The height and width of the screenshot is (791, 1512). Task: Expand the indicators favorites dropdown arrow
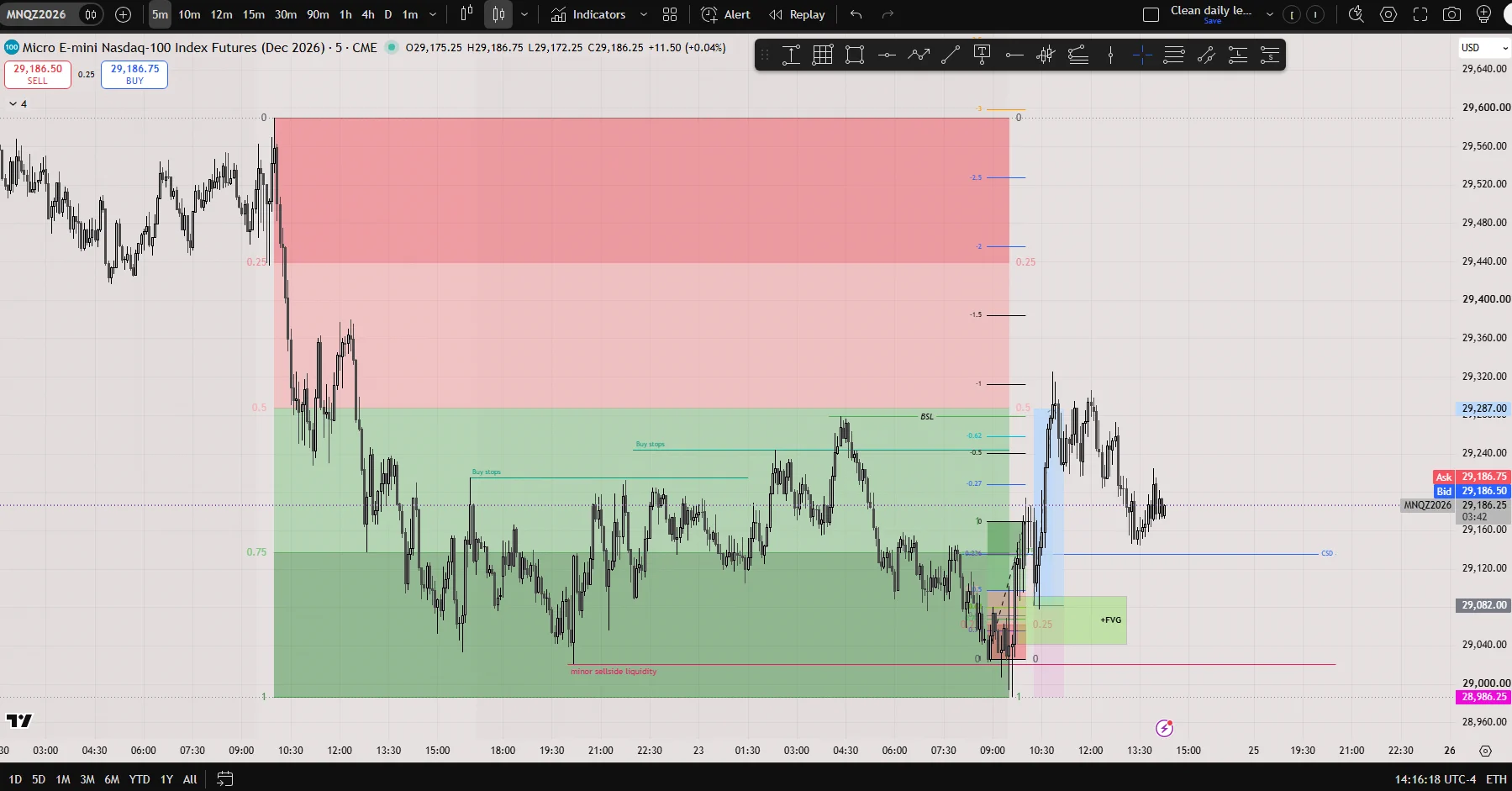pyautogui.click(x=644, y=14)
